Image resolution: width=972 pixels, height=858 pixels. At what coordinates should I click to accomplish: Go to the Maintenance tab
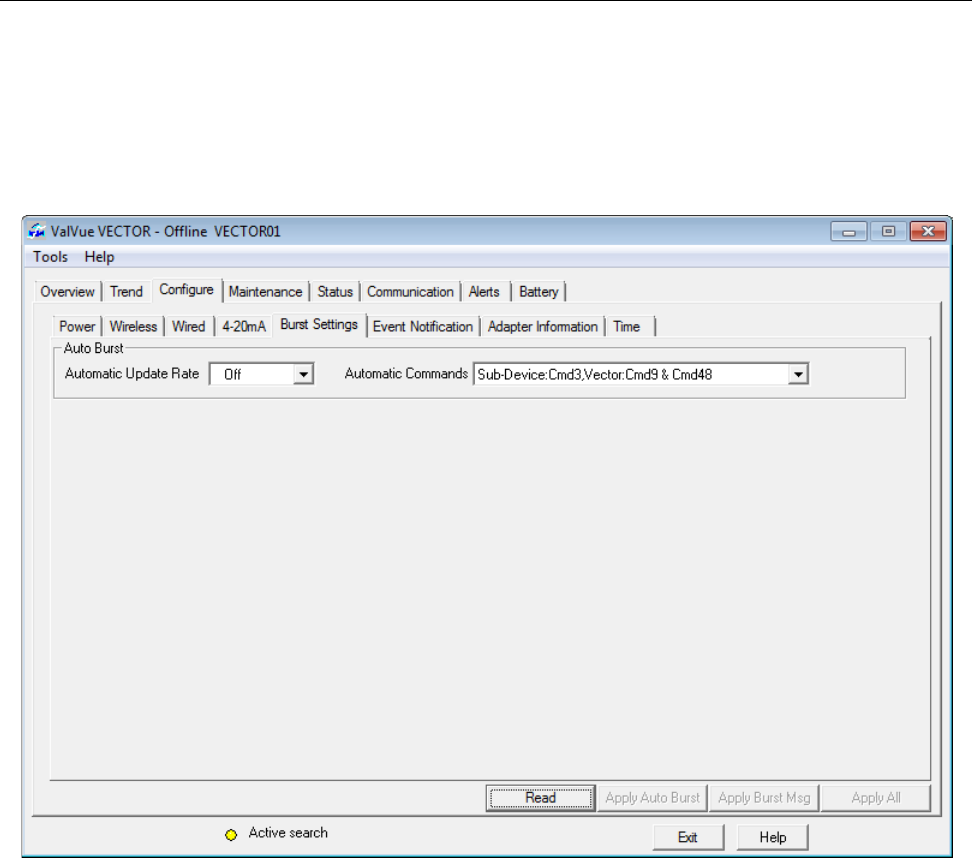pos(265,291)
